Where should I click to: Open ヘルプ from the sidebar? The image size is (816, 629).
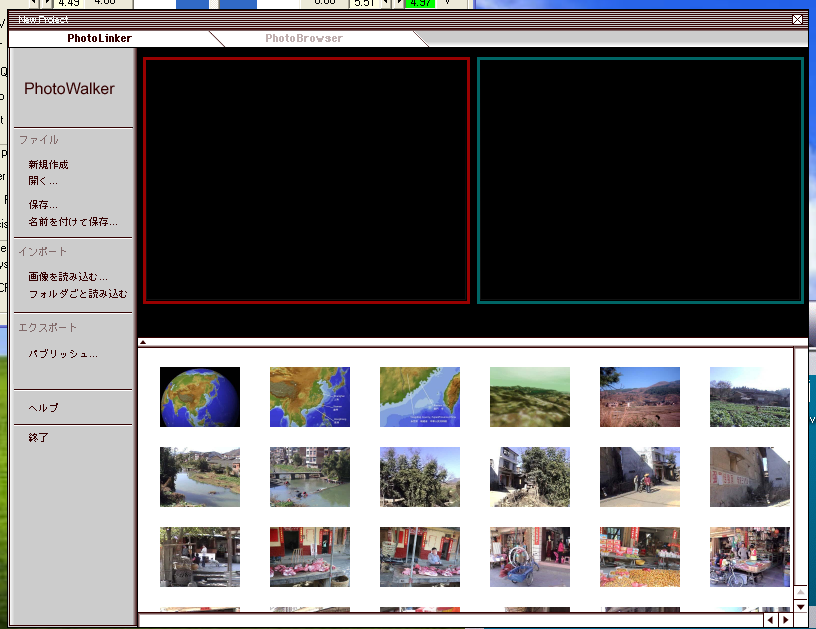43,408
